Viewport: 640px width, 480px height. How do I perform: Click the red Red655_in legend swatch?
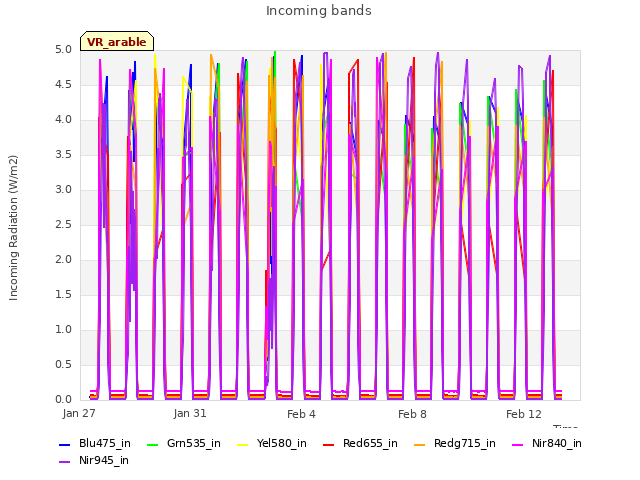329,444
